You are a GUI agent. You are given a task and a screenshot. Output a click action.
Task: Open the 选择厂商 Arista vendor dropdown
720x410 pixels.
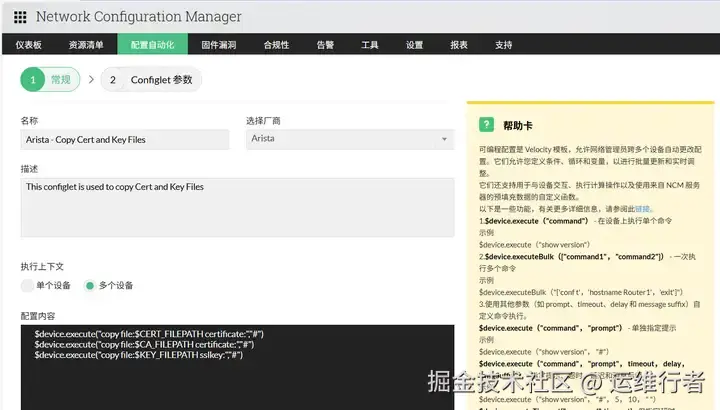350,139
